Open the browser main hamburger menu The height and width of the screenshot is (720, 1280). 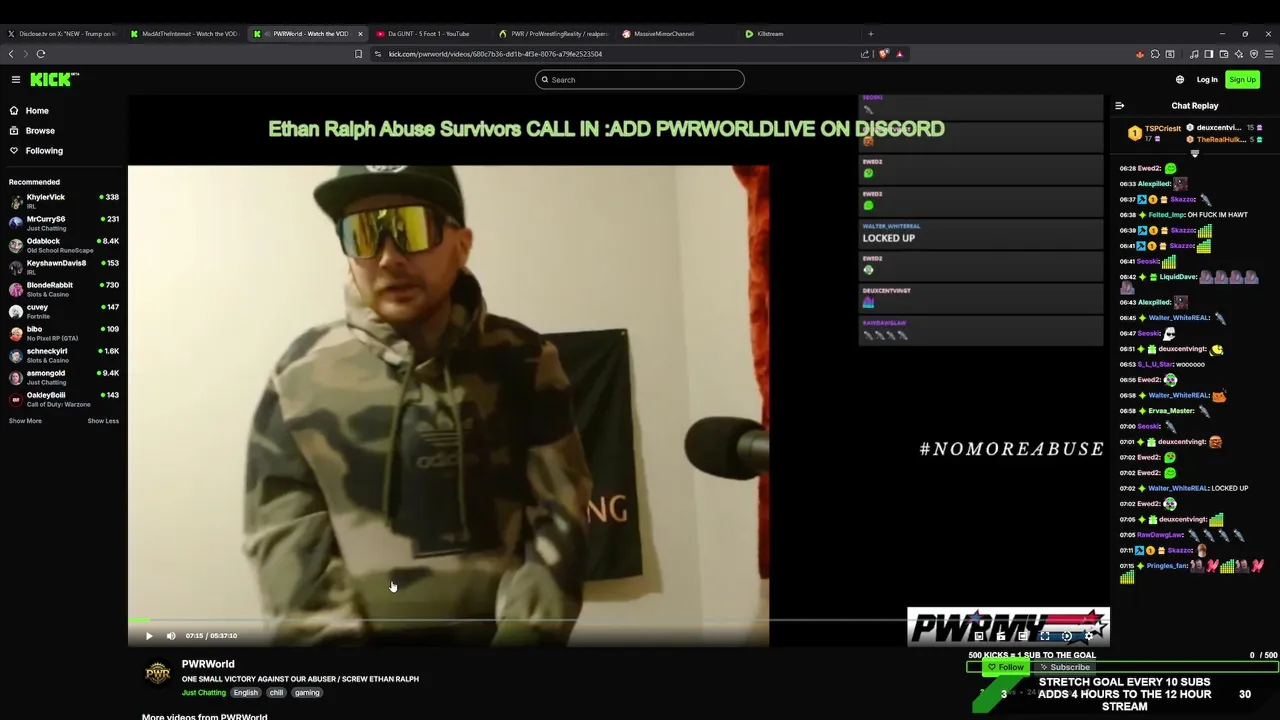click(x=1269, y=54)
